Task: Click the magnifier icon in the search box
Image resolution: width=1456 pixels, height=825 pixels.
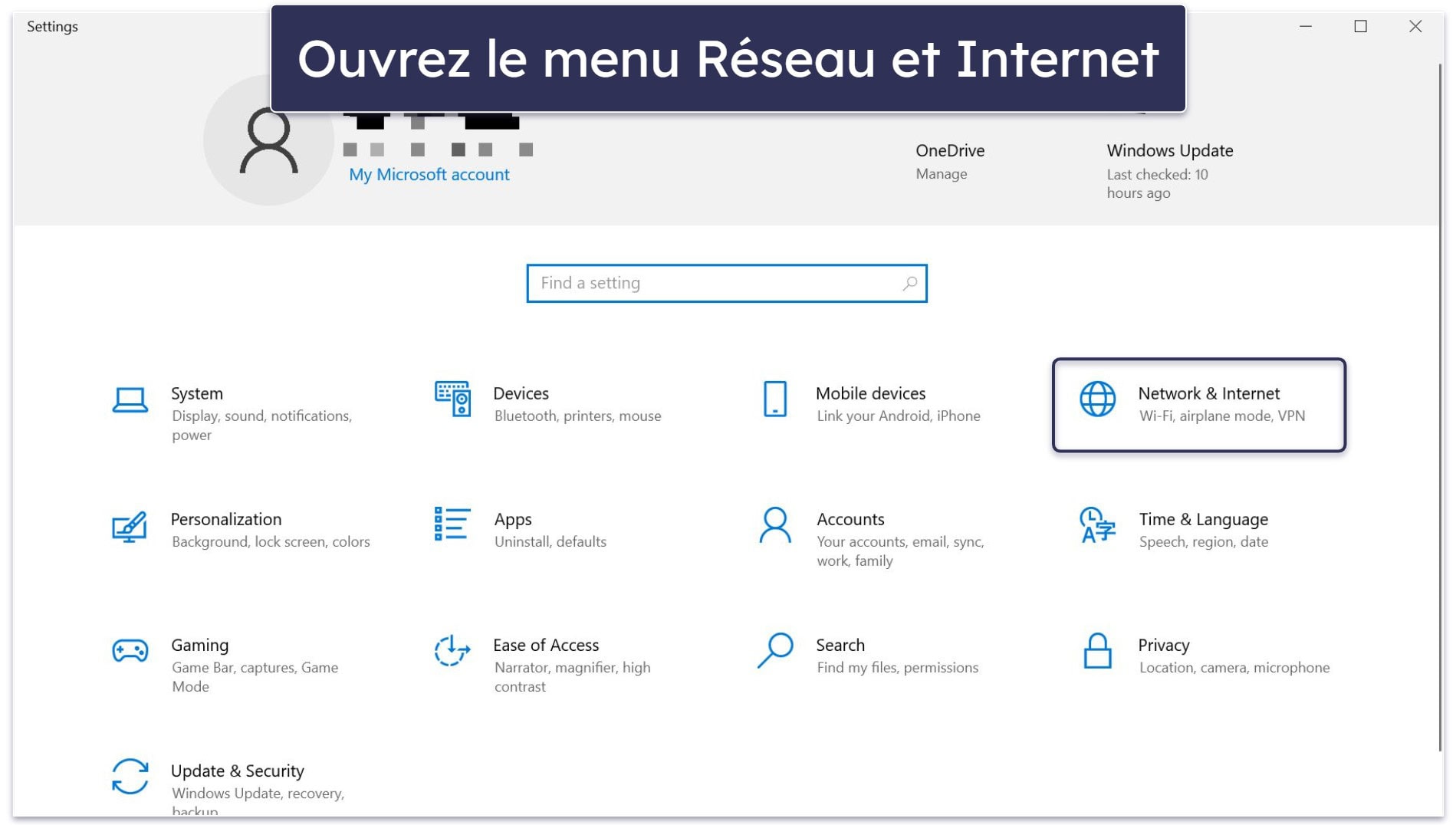Action: (x=909, y=284)
